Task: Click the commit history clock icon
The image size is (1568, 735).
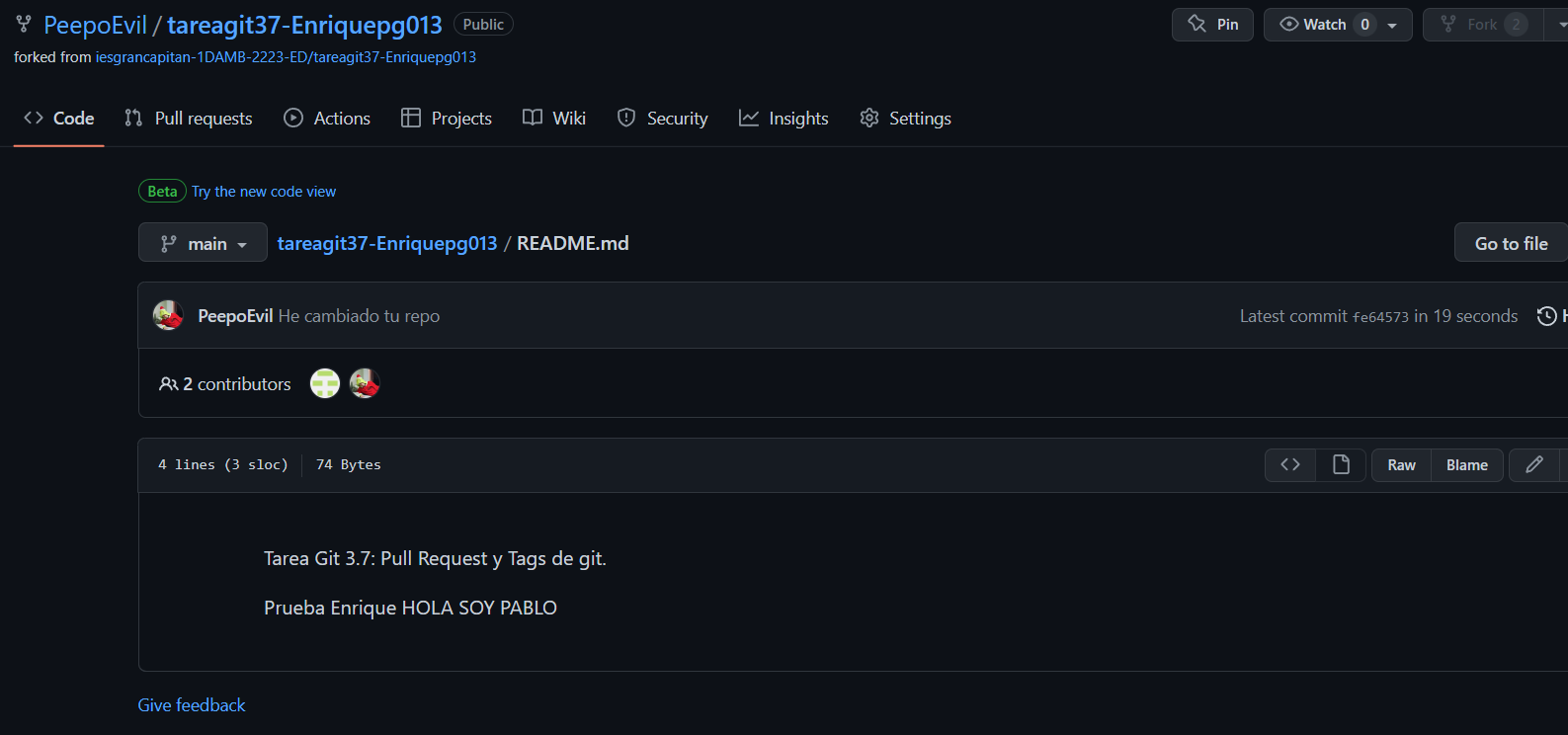Action: click(x=1547, y=315)
